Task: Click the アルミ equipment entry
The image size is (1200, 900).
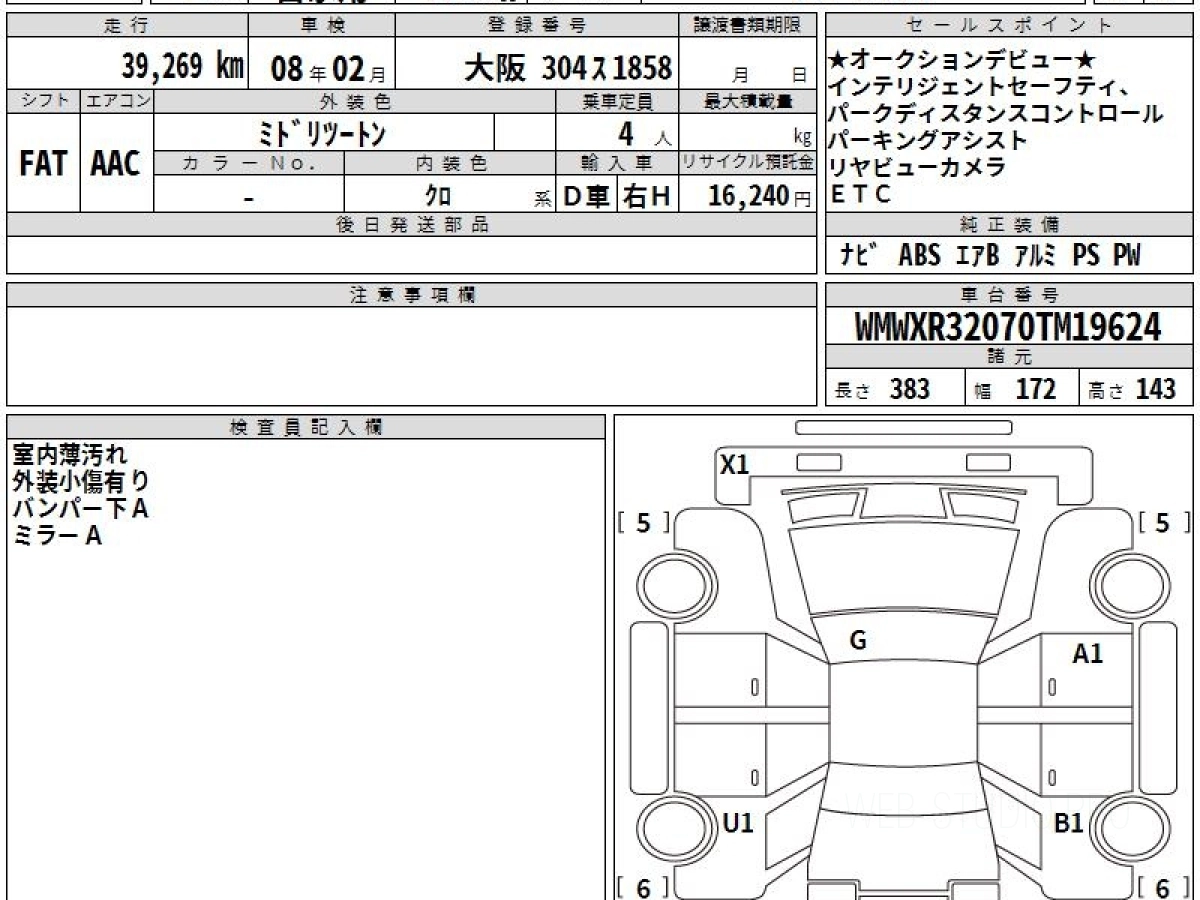Action: [1035, 255]
